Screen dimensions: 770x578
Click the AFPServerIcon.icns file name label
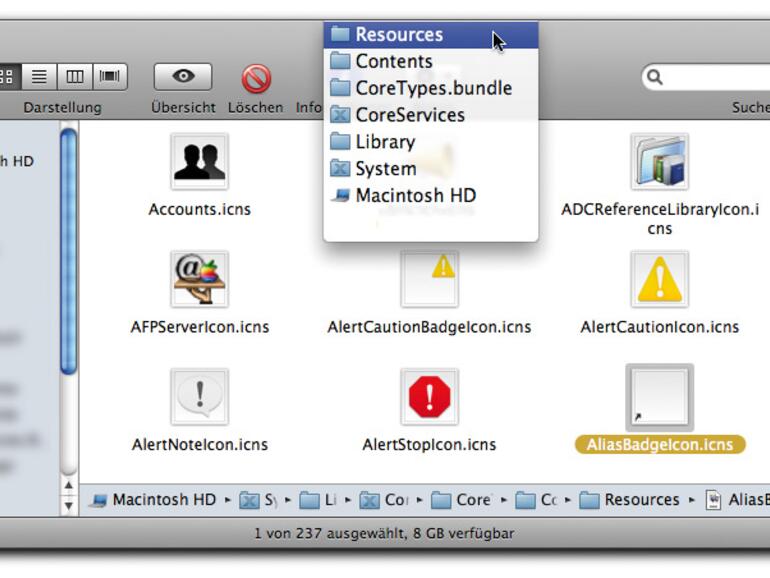tap(200, 327)
